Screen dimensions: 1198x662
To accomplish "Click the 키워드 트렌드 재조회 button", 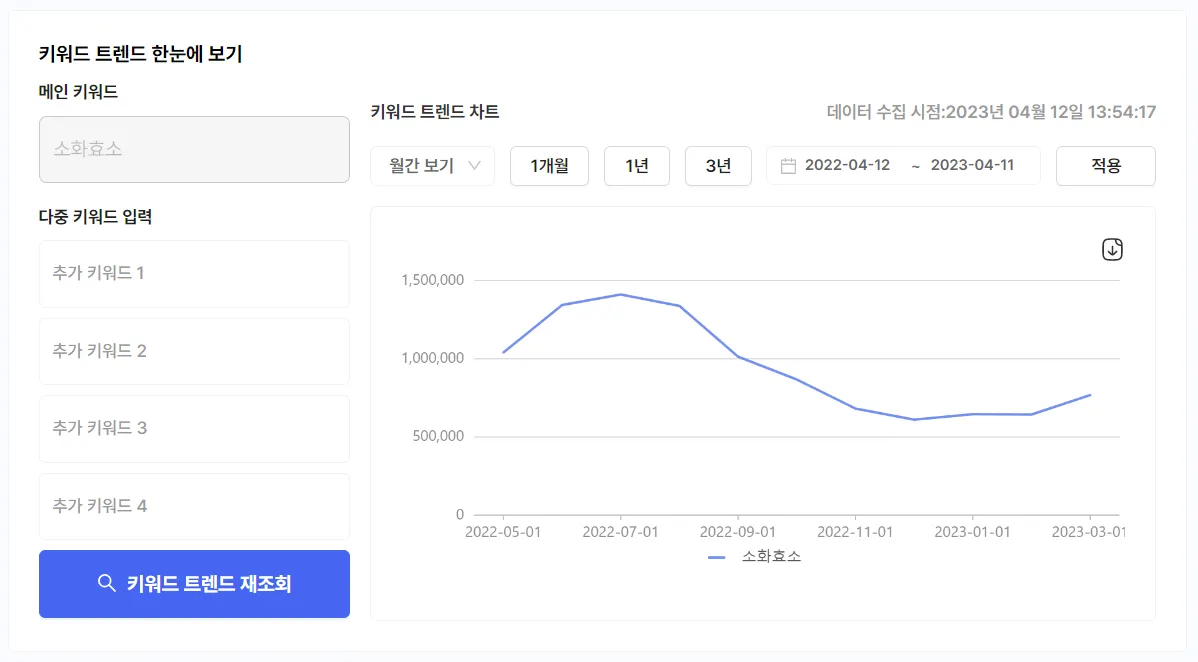I will coord(194,584).
